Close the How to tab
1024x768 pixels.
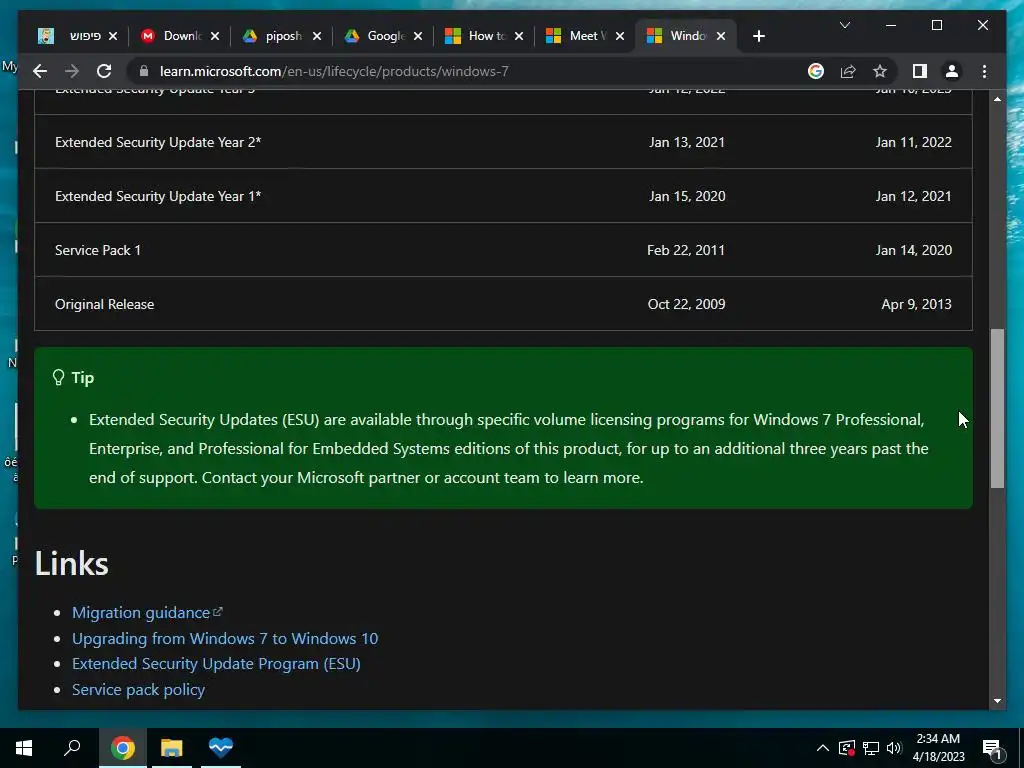pos(519,36)
